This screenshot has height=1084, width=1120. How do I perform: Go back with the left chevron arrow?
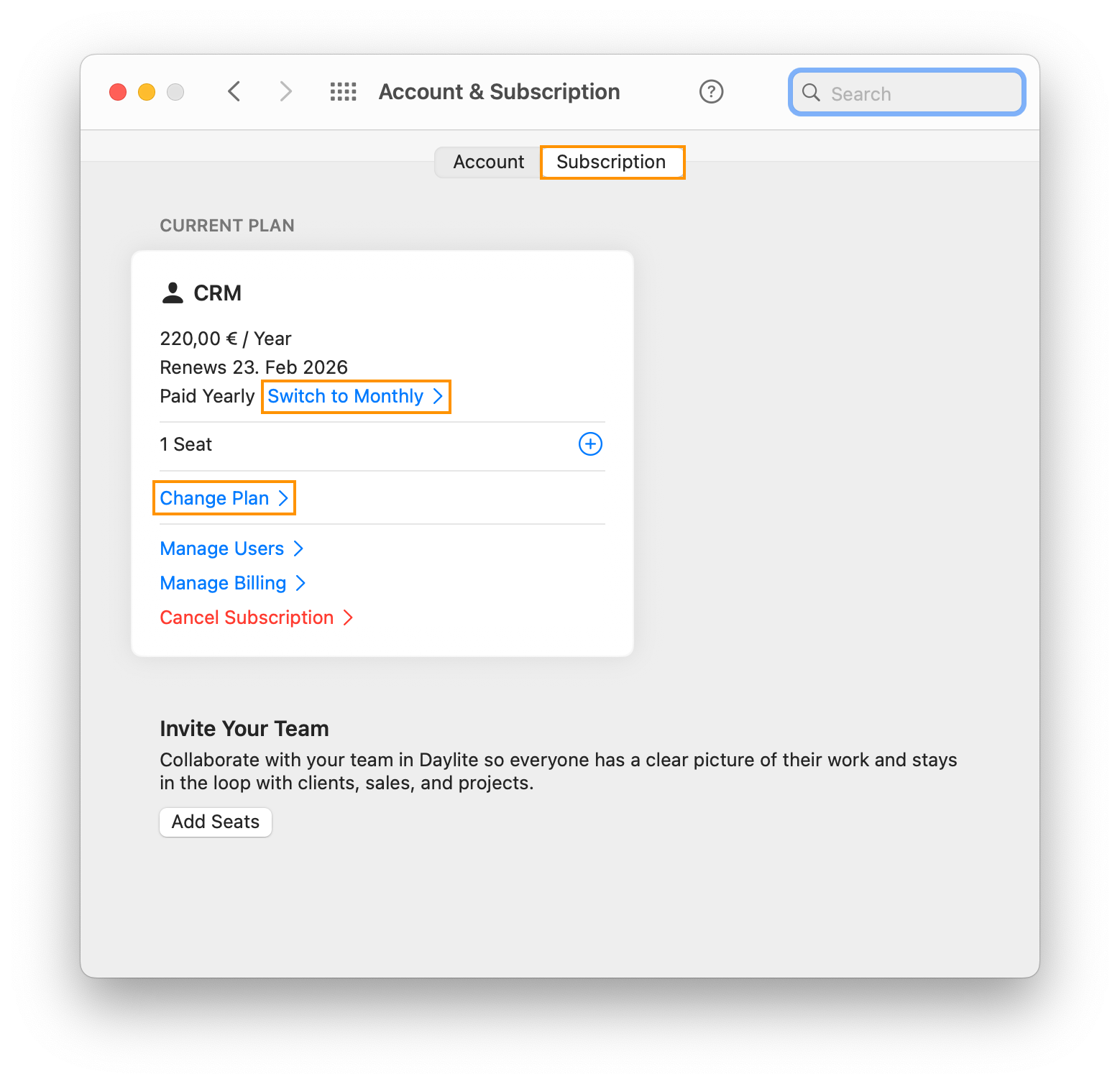pyautogui.click(x=234, y=92)
